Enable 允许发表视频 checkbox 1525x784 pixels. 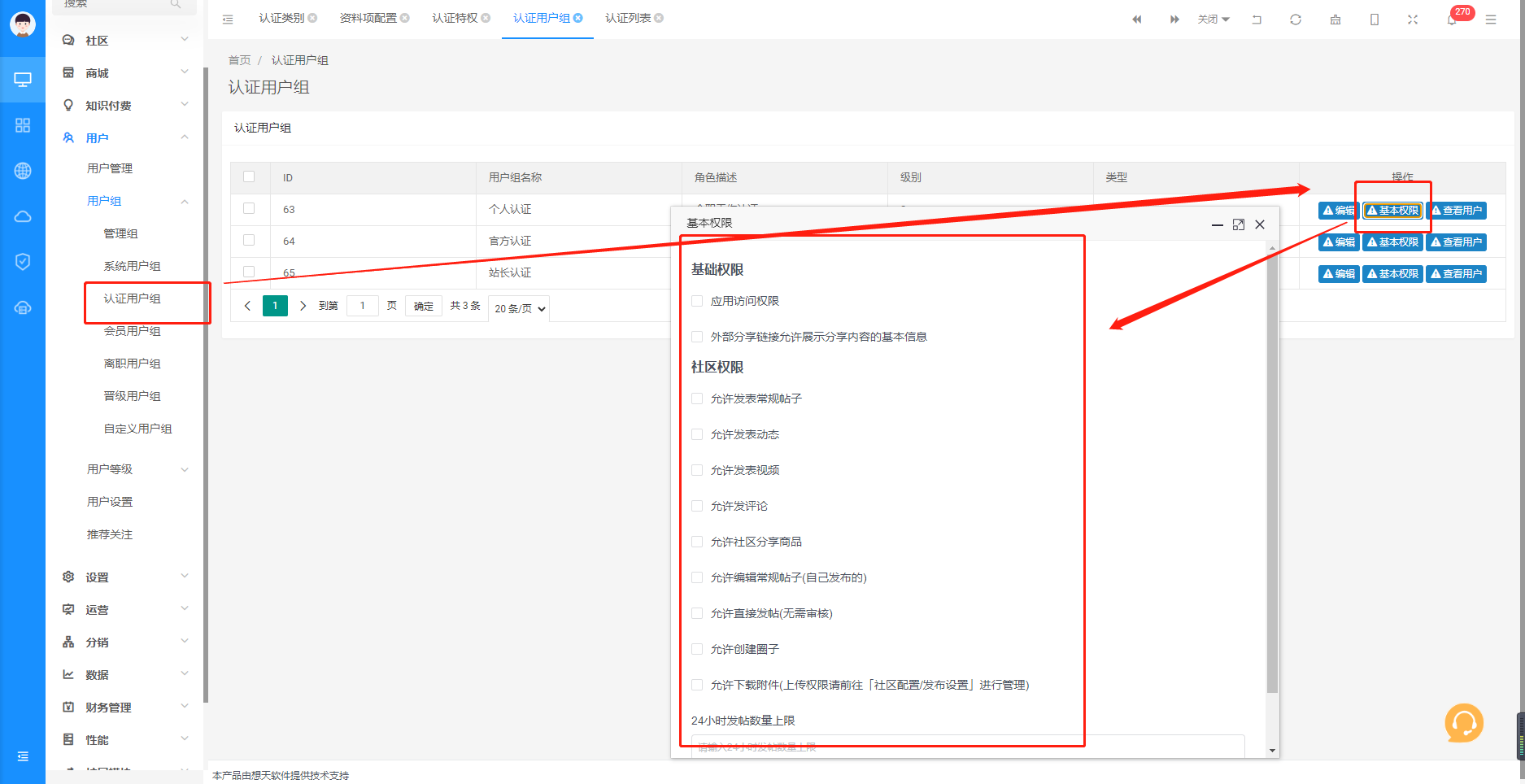point(697,470)
